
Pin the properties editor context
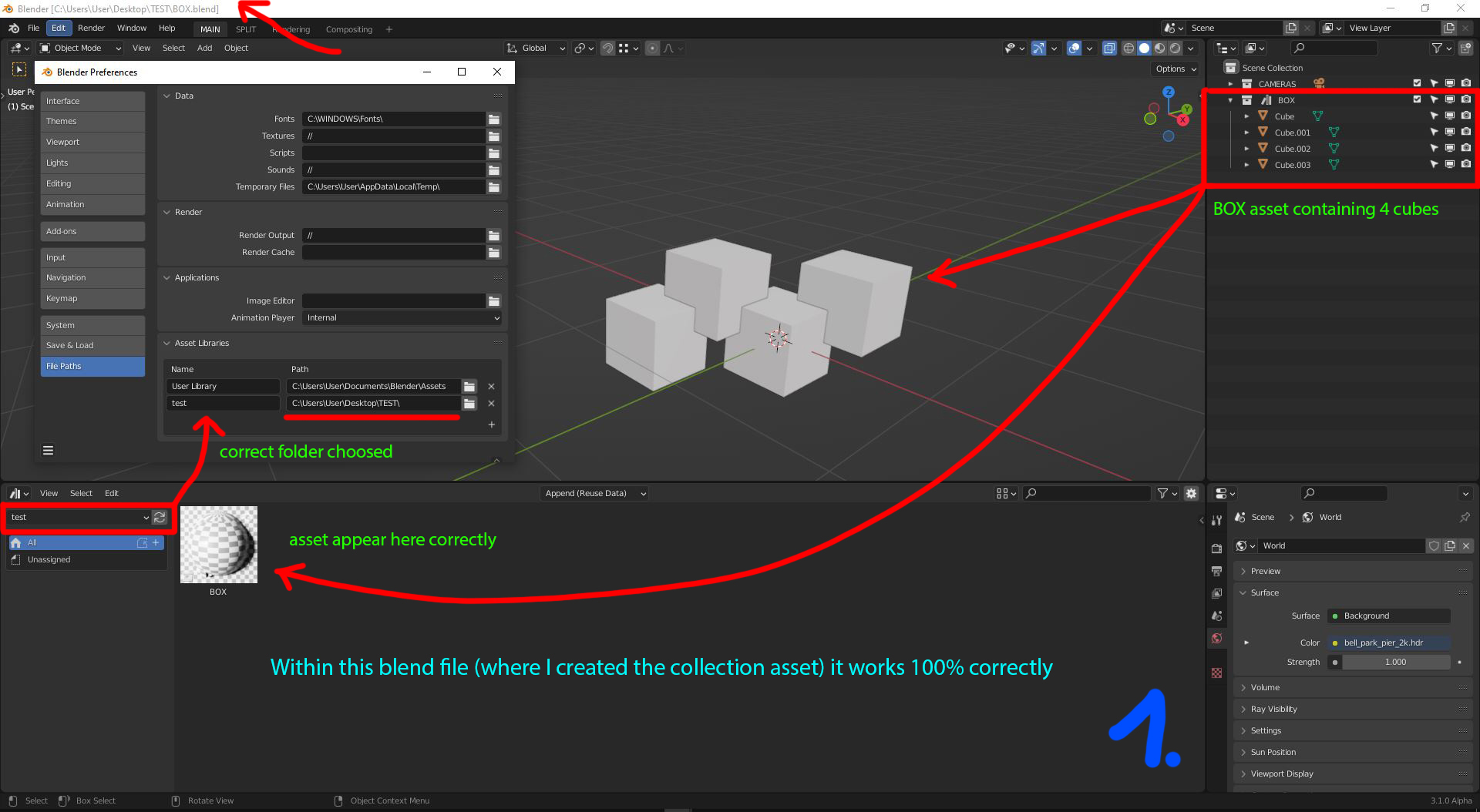point(1465,518)
